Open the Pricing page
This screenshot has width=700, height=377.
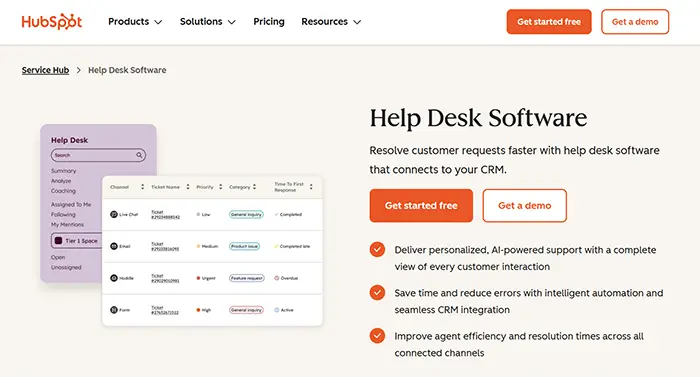[269, 21]
